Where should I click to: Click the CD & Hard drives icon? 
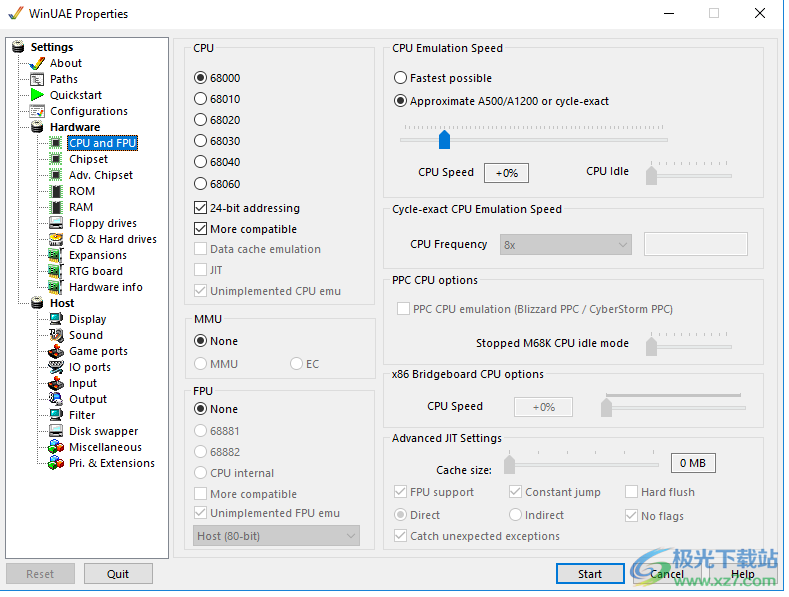click(56, 240)
